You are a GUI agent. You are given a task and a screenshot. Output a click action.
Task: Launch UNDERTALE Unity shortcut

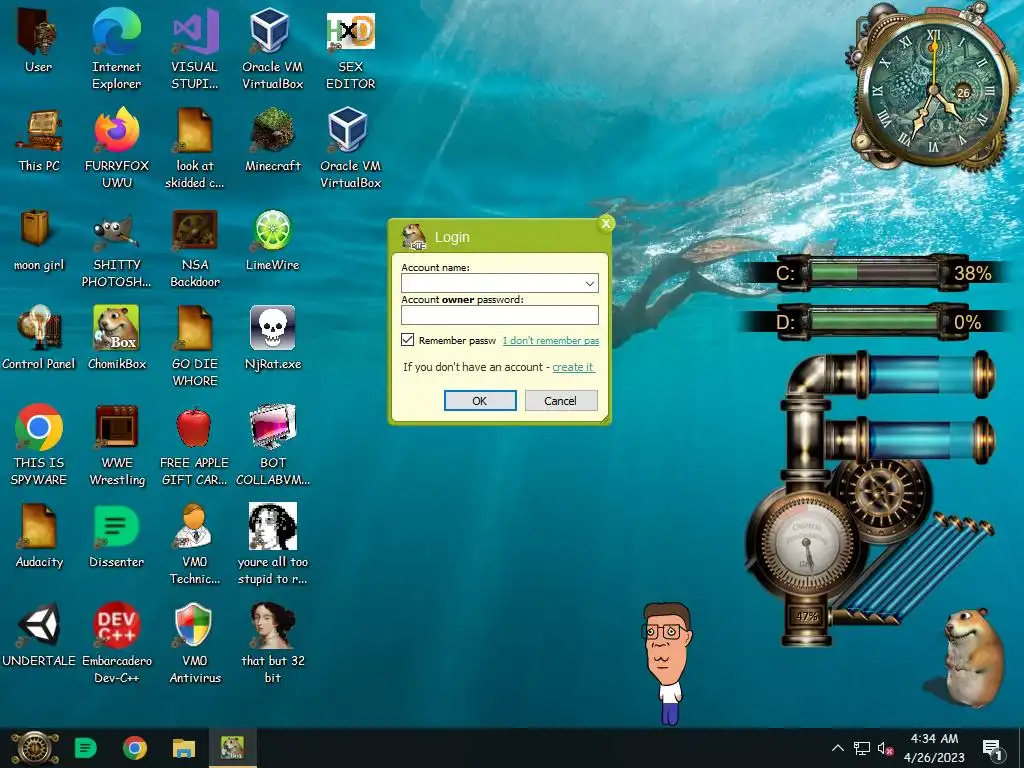[39, 635]
